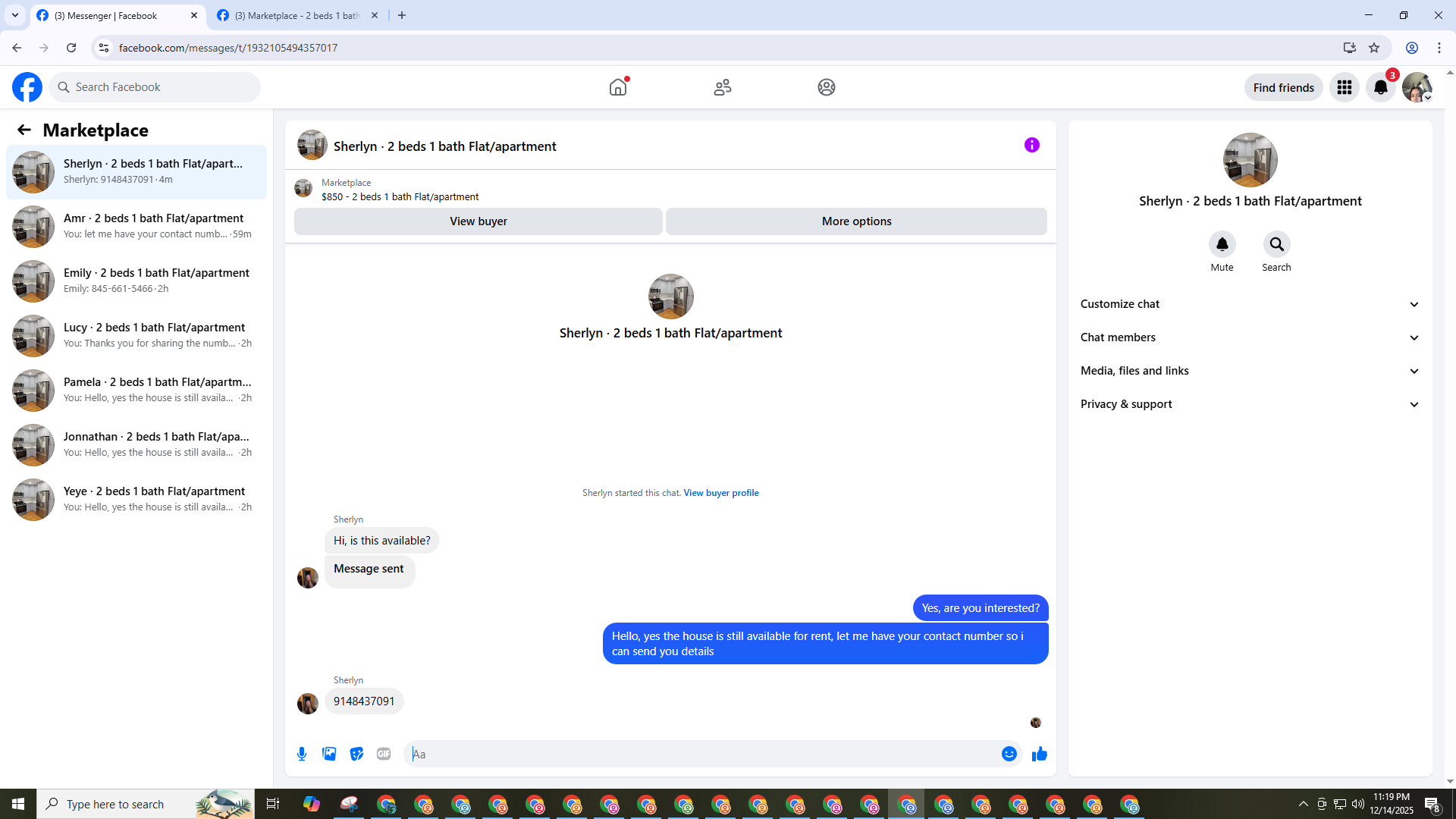Click the View buyer button
The width and height of the screenshot is (1456, 819).
click(x=478, y=221)
